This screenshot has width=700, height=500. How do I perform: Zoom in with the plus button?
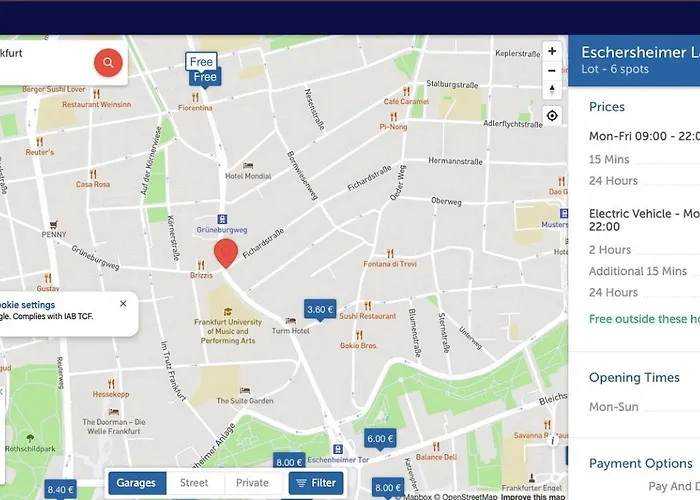552,51
